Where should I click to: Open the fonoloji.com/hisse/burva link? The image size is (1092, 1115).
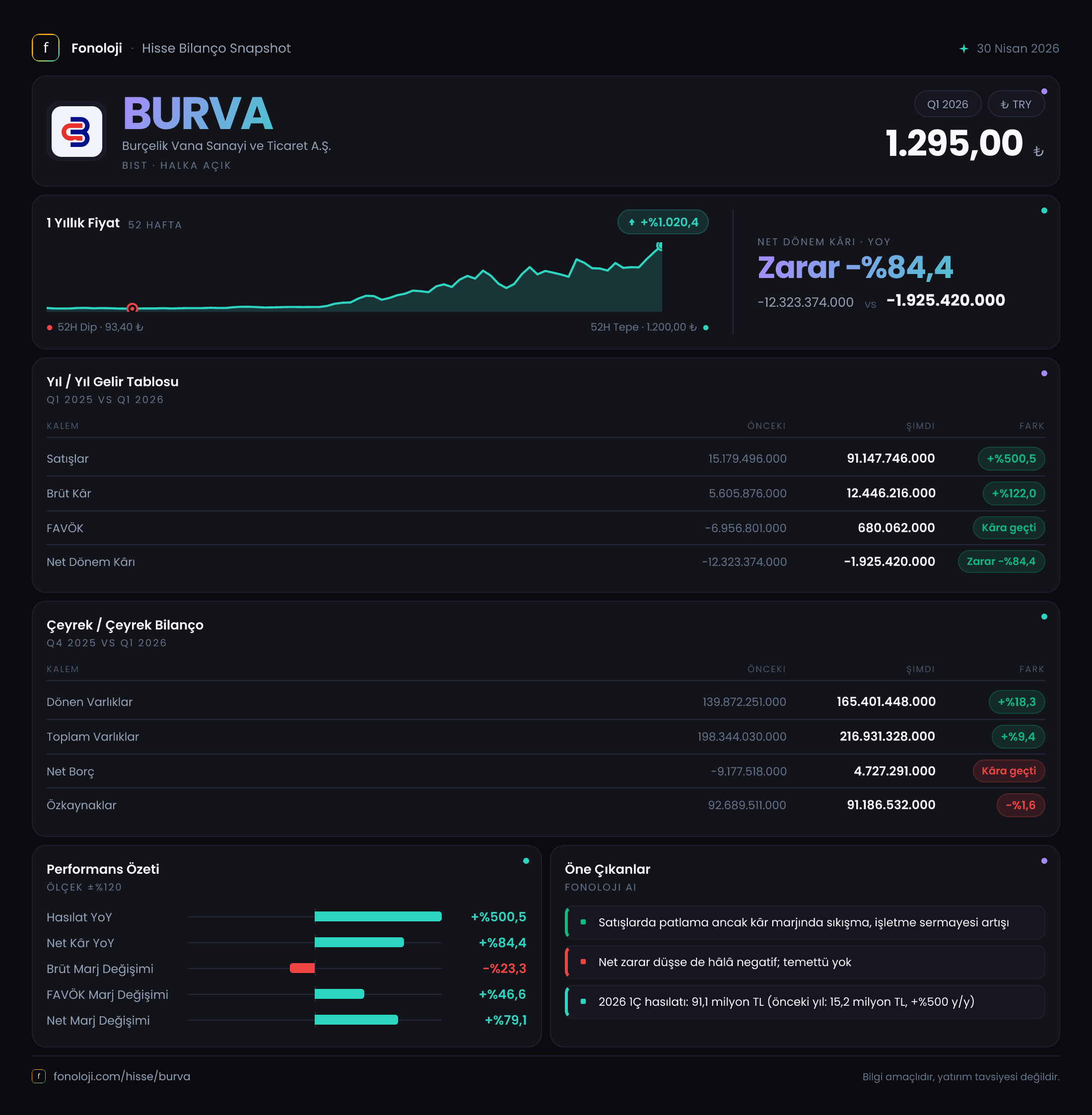(122, 1076)
